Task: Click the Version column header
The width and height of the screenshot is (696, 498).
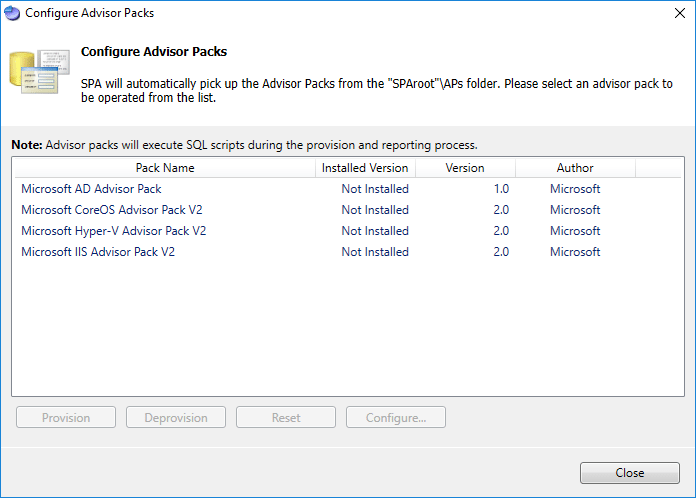Action: [465, 168]
